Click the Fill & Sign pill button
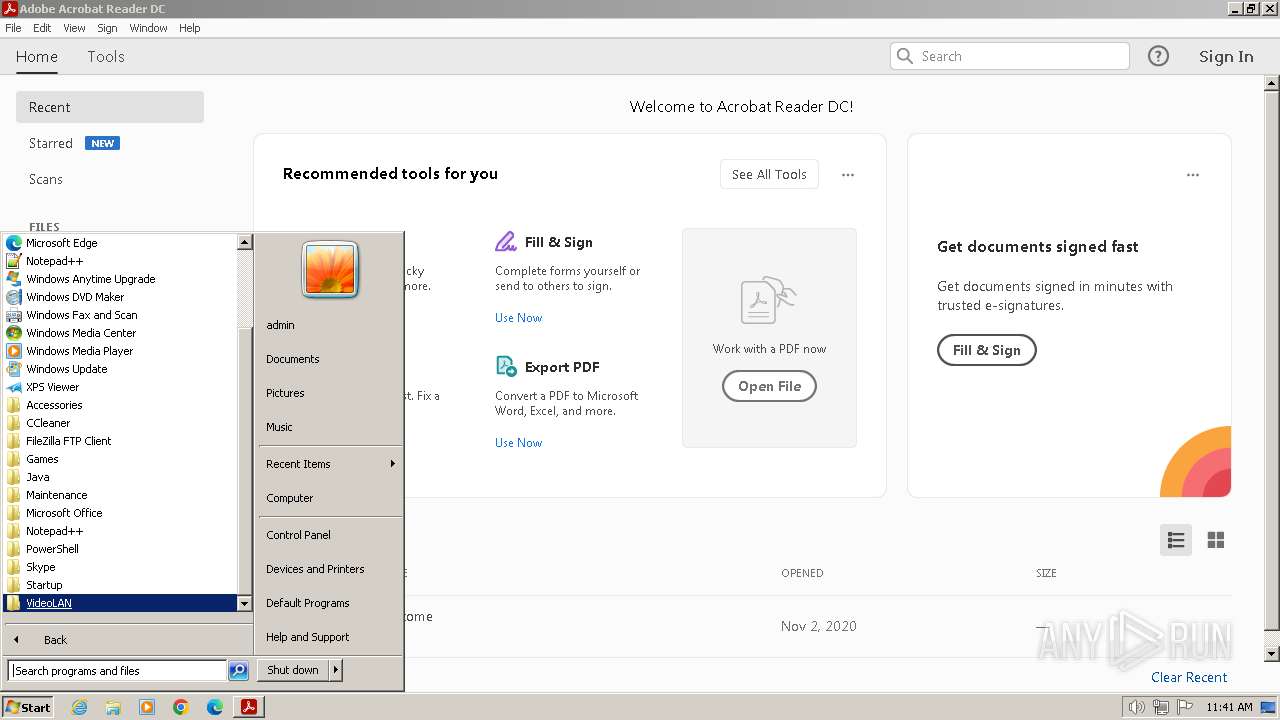This screenshot has width=1280, height=720. tap(986, 350)
